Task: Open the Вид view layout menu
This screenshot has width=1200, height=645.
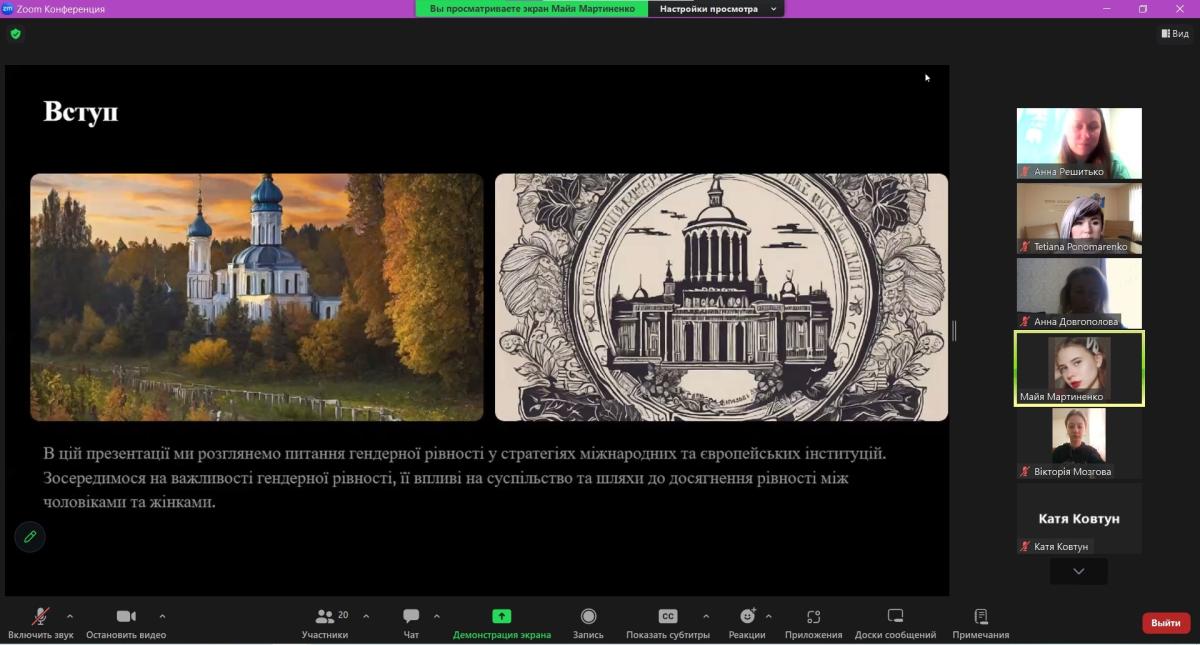Action: 1175,34
